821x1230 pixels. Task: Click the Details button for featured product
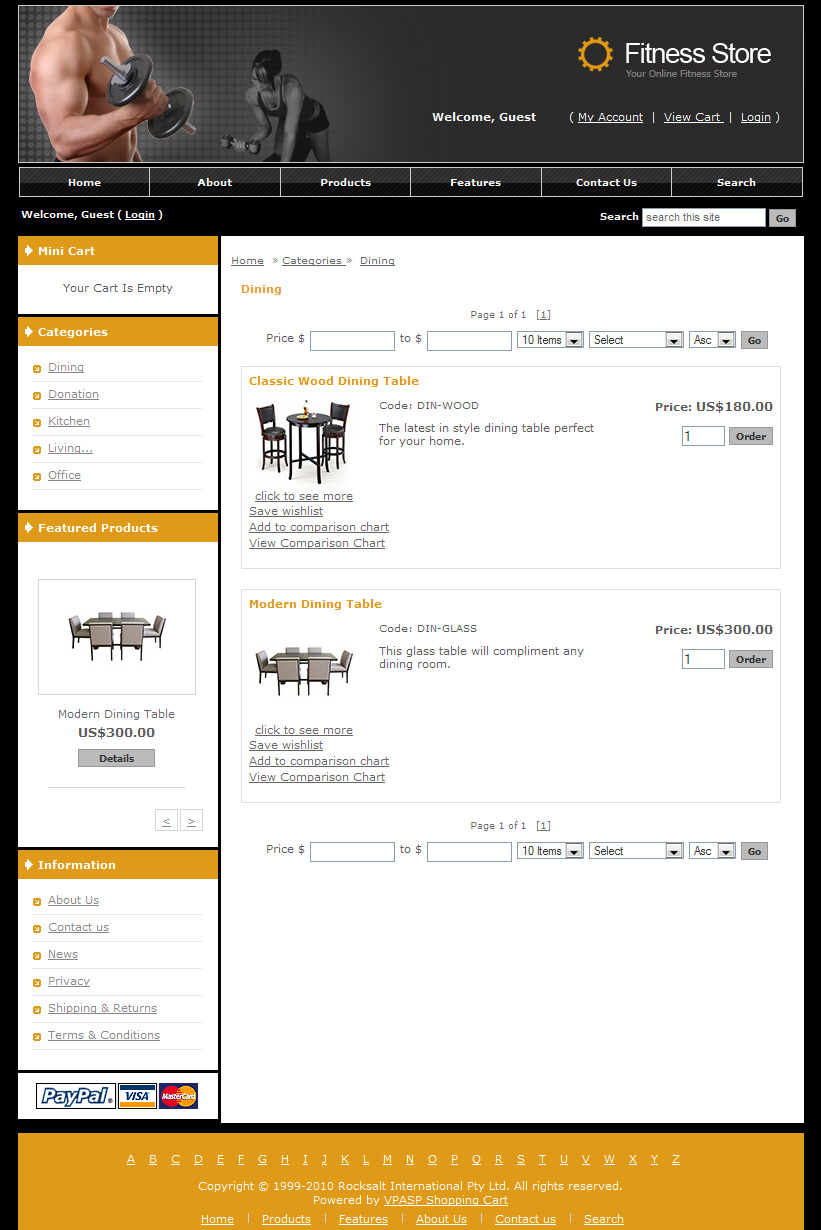coord(116,758)
